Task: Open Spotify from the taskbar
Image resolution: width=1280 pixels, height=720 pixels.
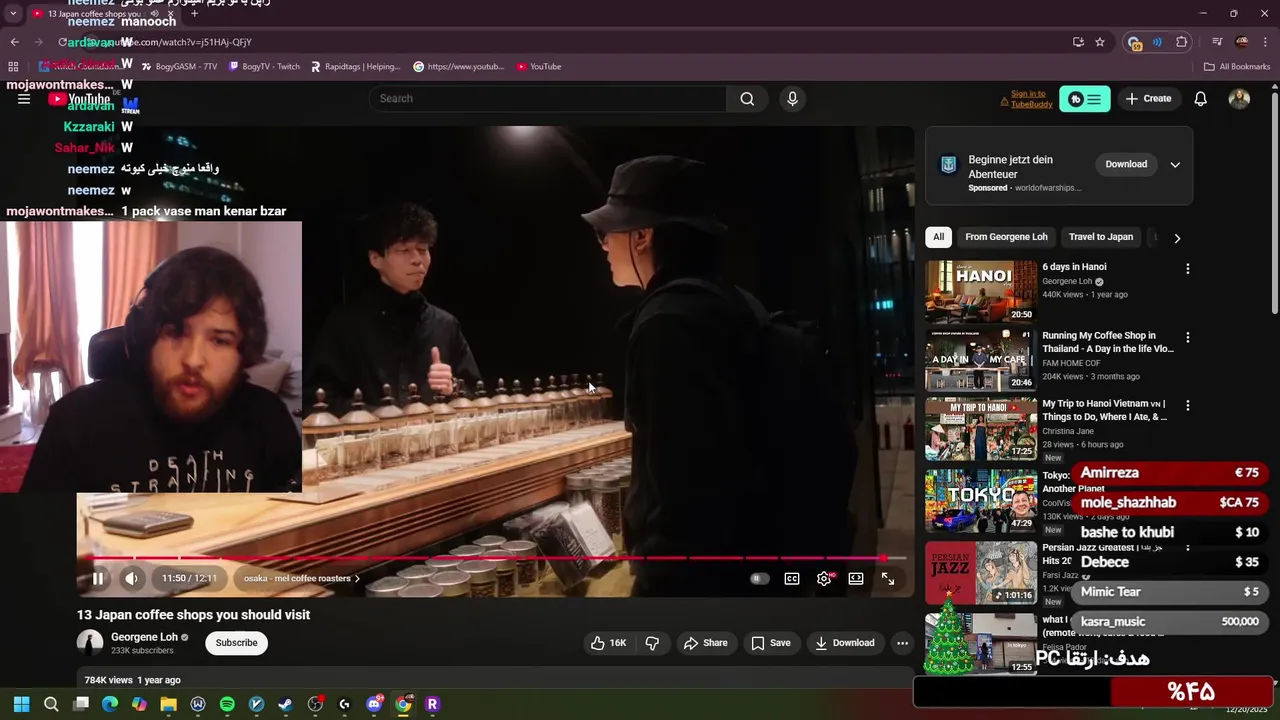Action: (x=227, y=704)
